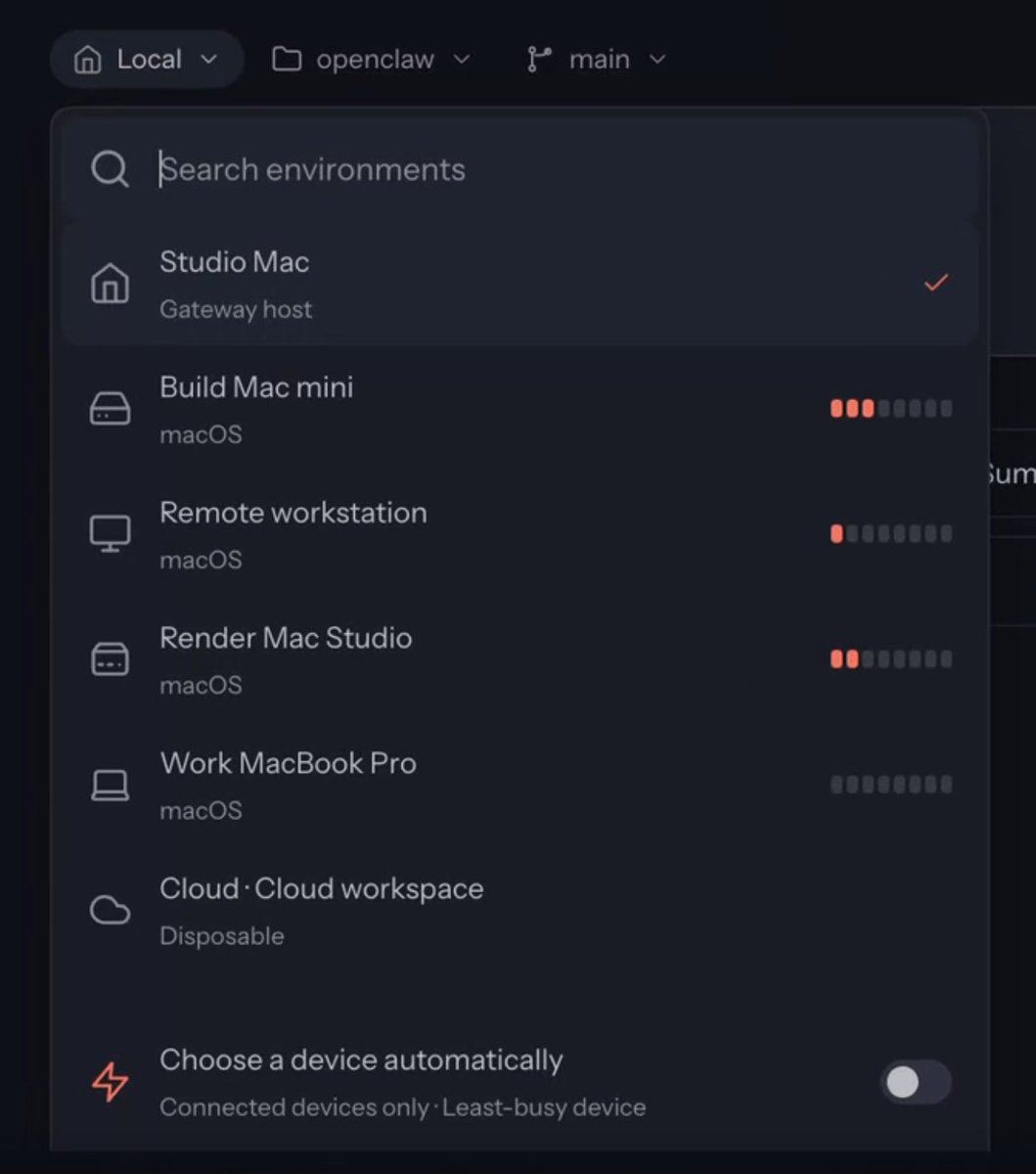Select the Render Mac Studio environment

tap(519, 659)
